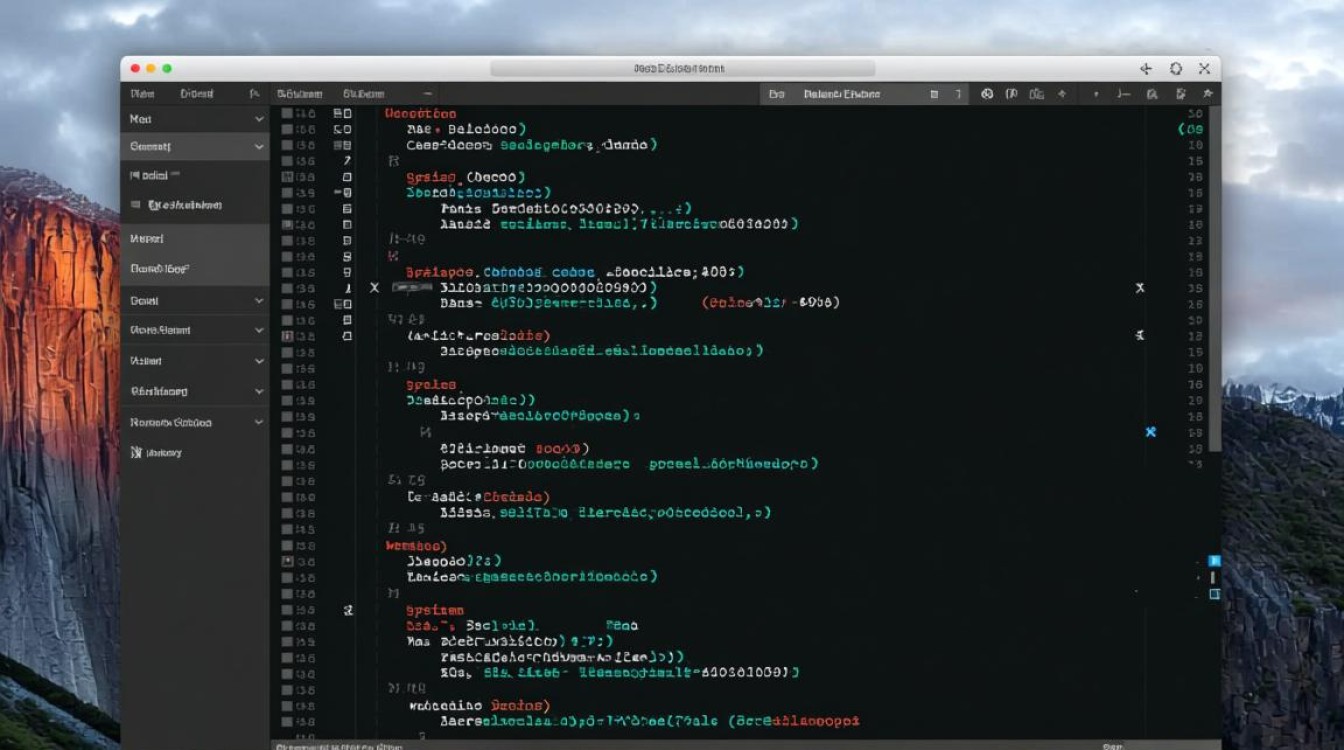
Task: Click the icon beside the bottom sidebar item
Action: pyautogui.click(x=137, y=453)
